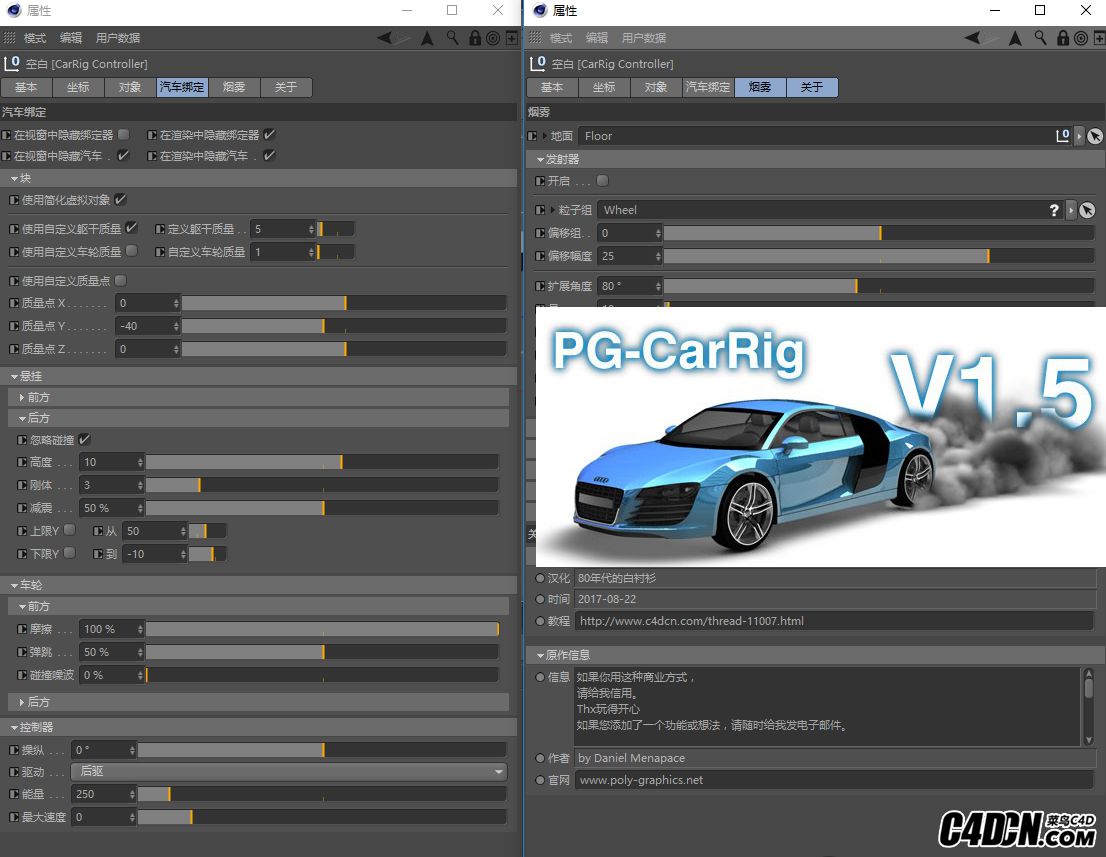1106x857 pixels.
Task: Click the keyframe icon beside 驱动
Action: click(x=14, y=772)
